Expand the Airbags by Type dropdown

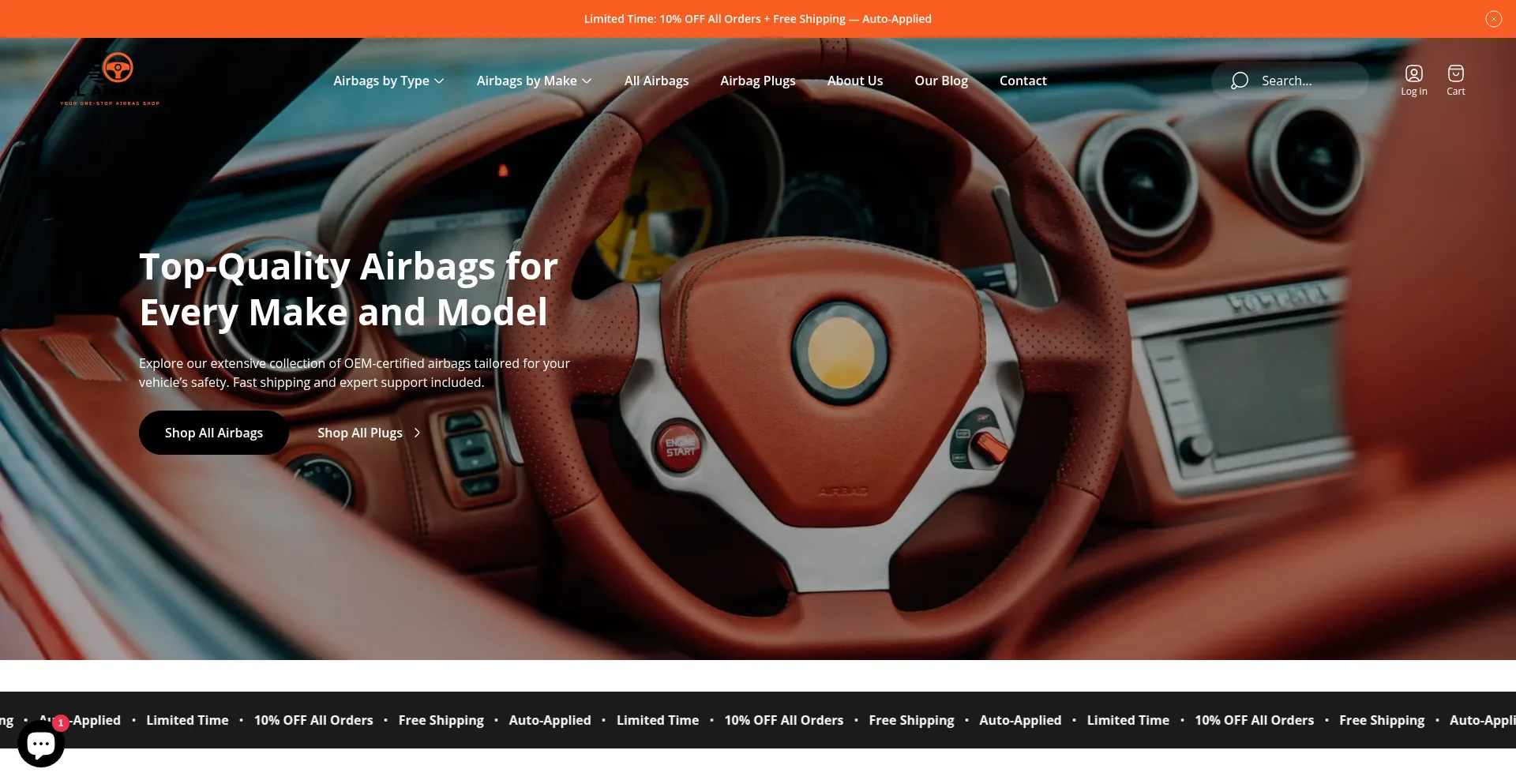click(x=388, y=81)
